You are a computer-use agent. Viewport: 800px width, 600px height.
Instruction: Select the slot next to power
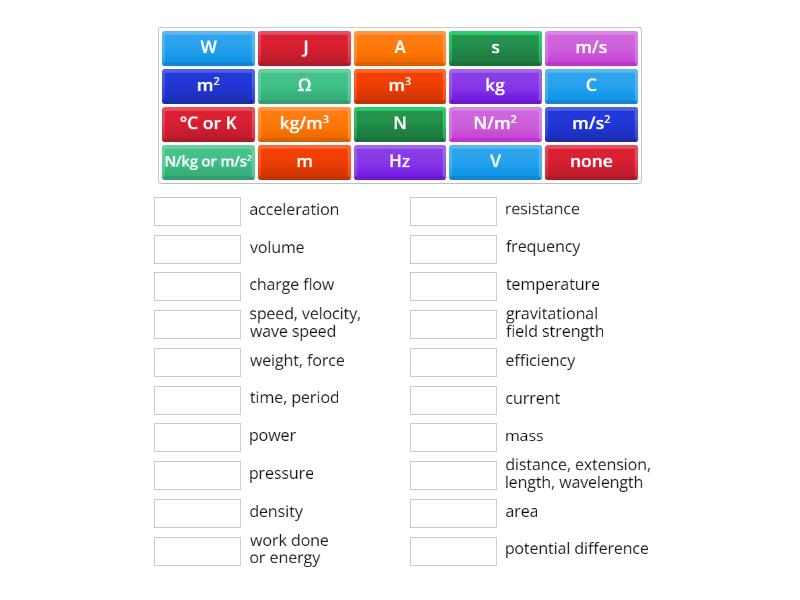[x=197, y=437]
